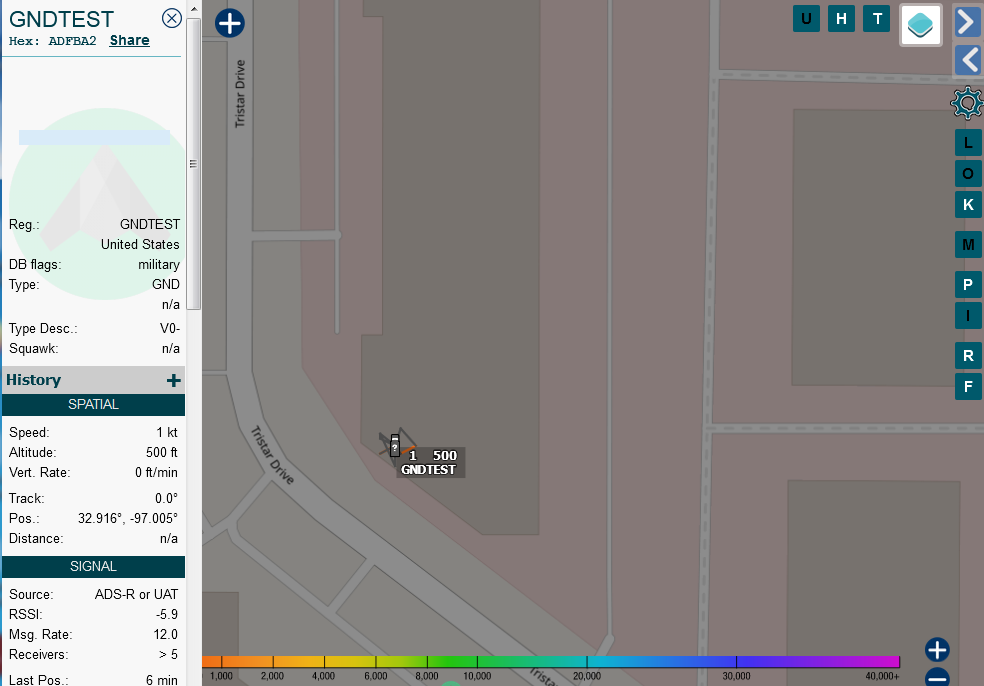Click the History heading
The image size is (984, 686).
(34, 380)
